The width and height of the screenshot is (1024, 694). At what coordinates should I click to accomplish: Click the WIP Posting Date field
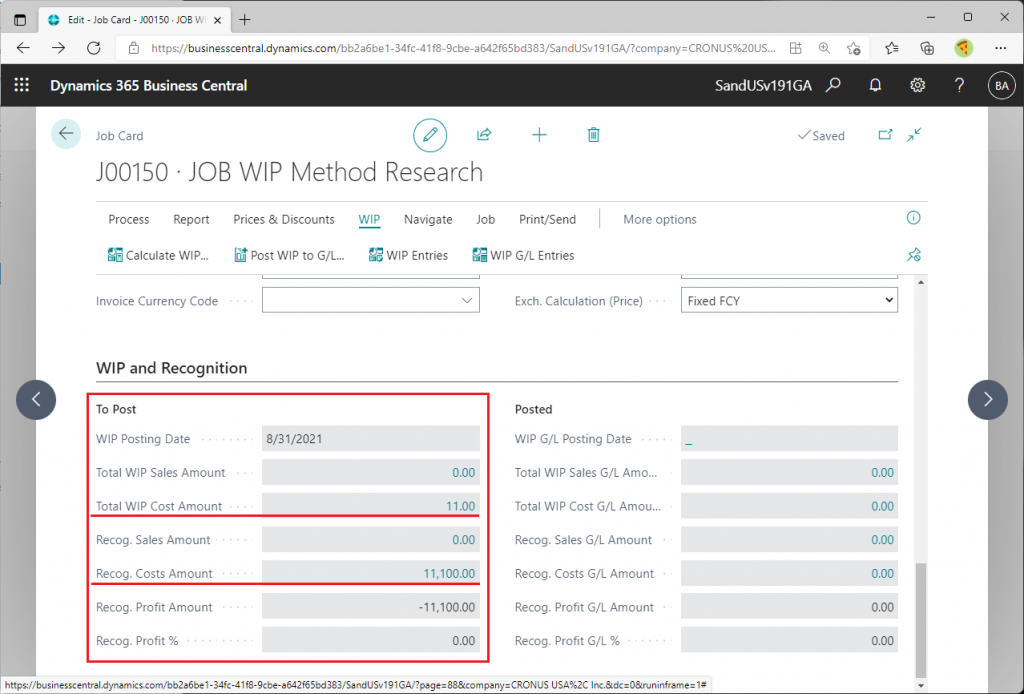(x=371, y=439)
